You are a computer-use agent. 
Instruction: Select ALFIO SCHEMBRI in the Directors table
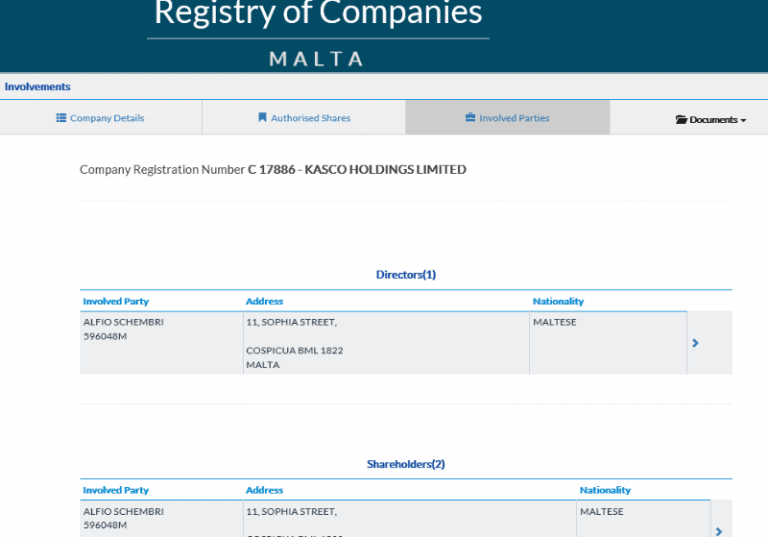(123, 322)
